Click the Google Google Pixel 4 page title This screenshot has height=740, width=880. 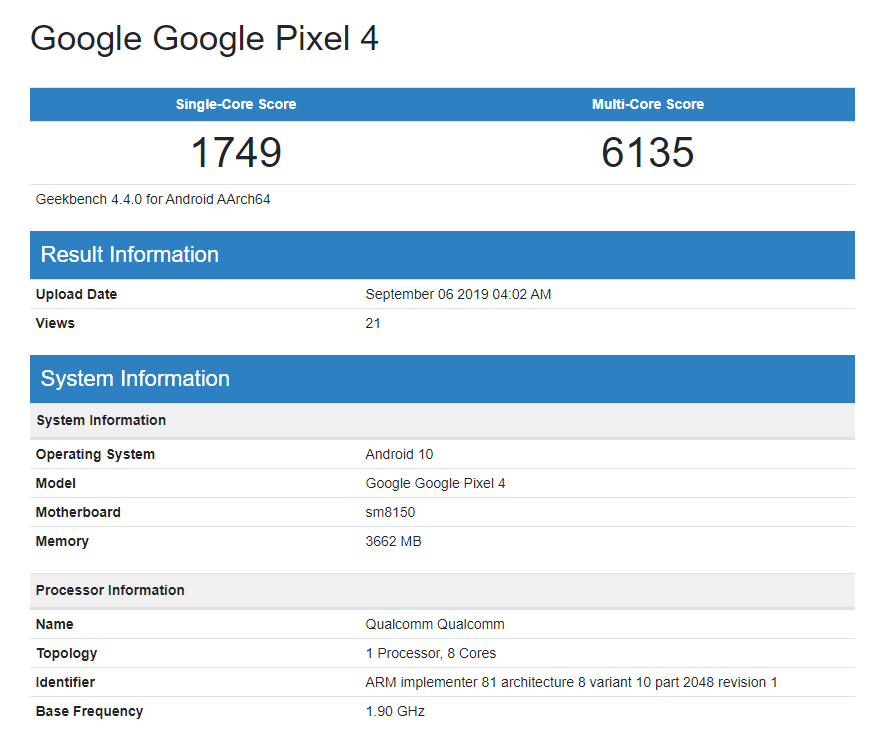tap(204, 39)
